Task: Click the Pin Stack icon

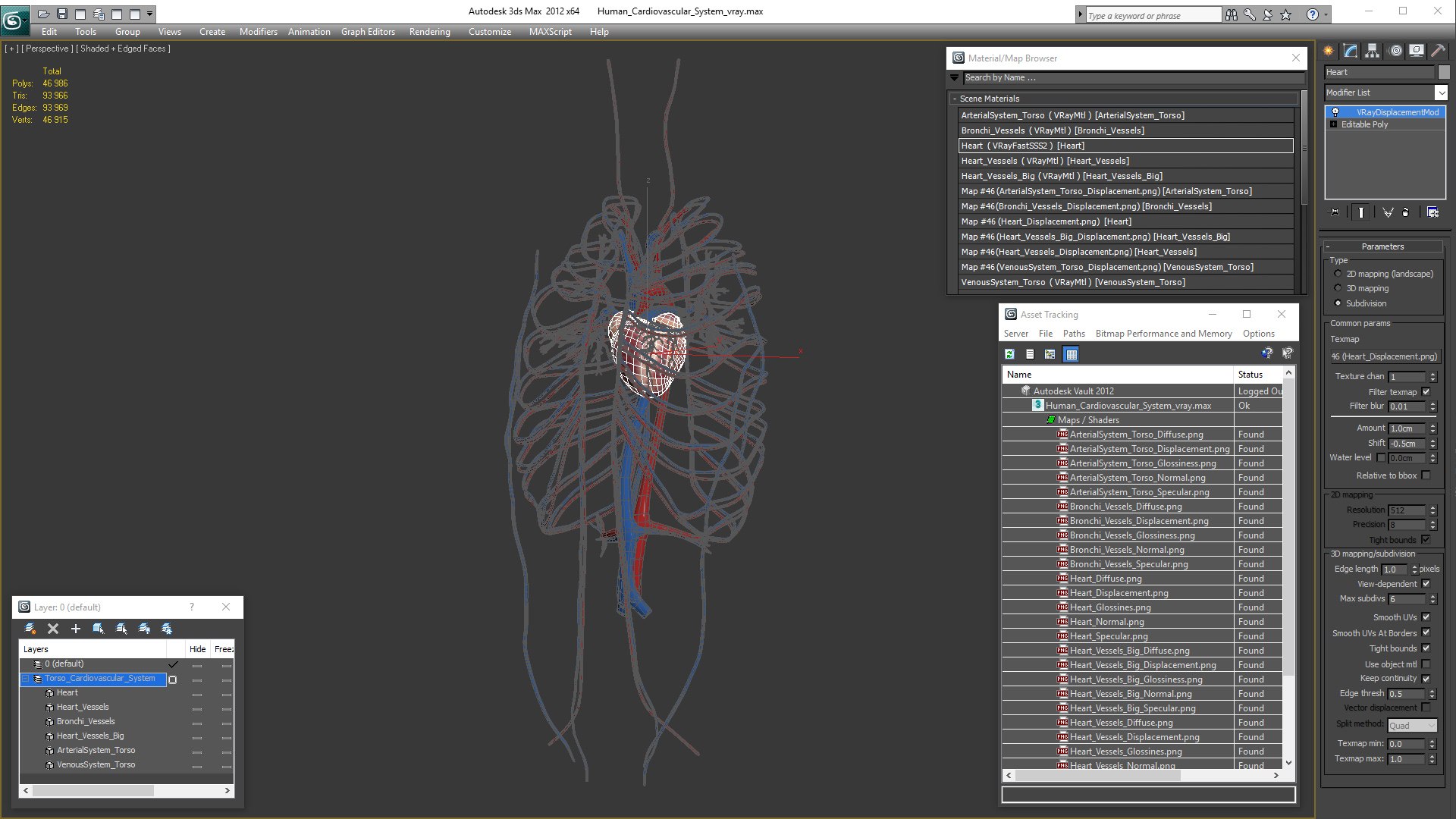Action: click(x=1335, y=212)
